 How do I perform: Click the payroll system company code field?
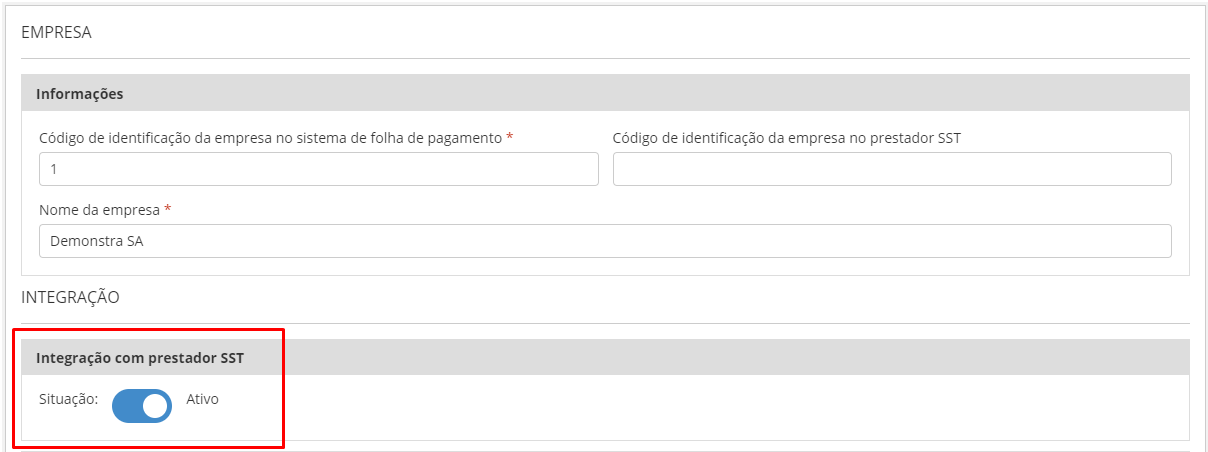[318, 170]
